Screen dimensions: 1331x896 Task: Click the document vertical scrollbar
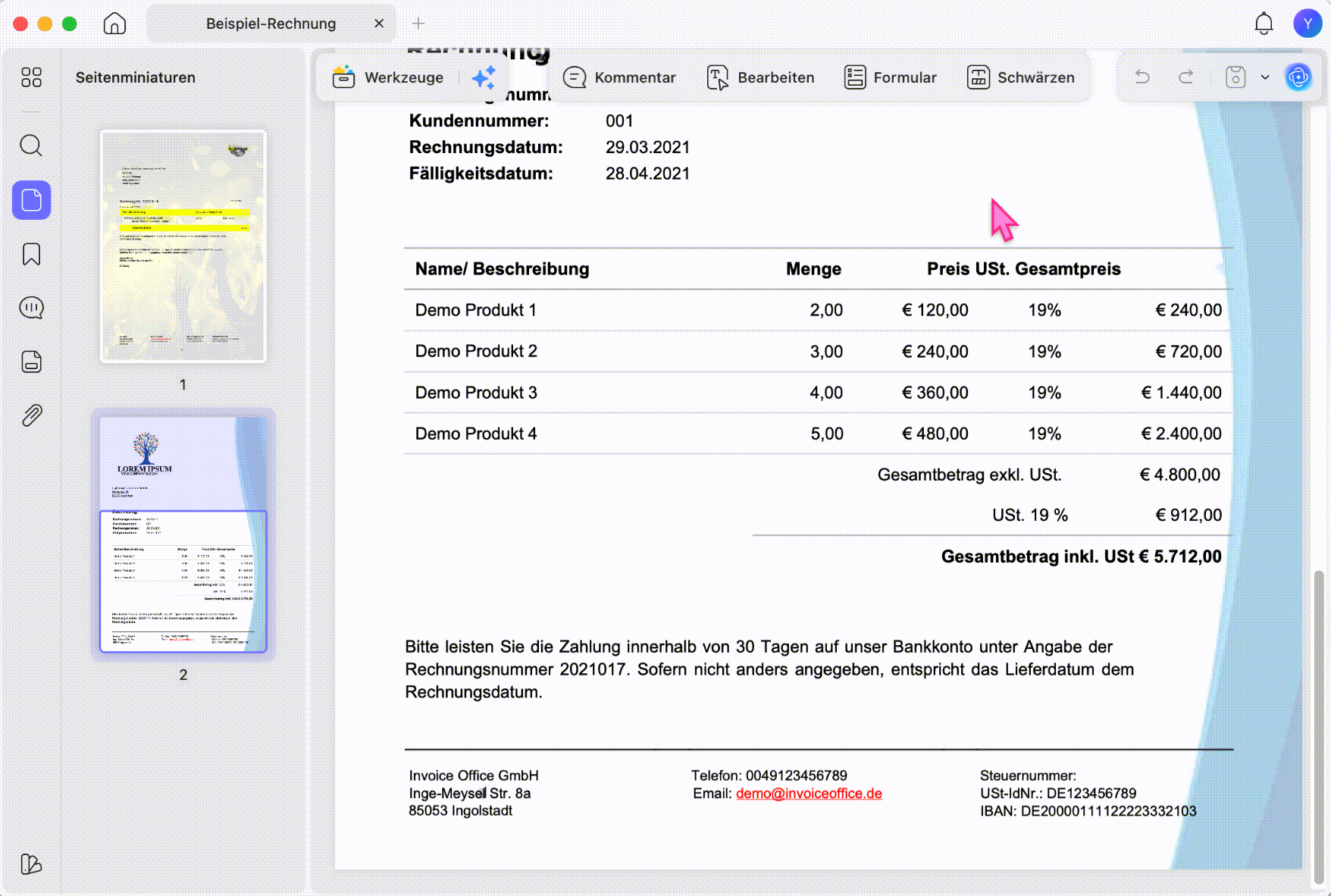coord(1319,728)
